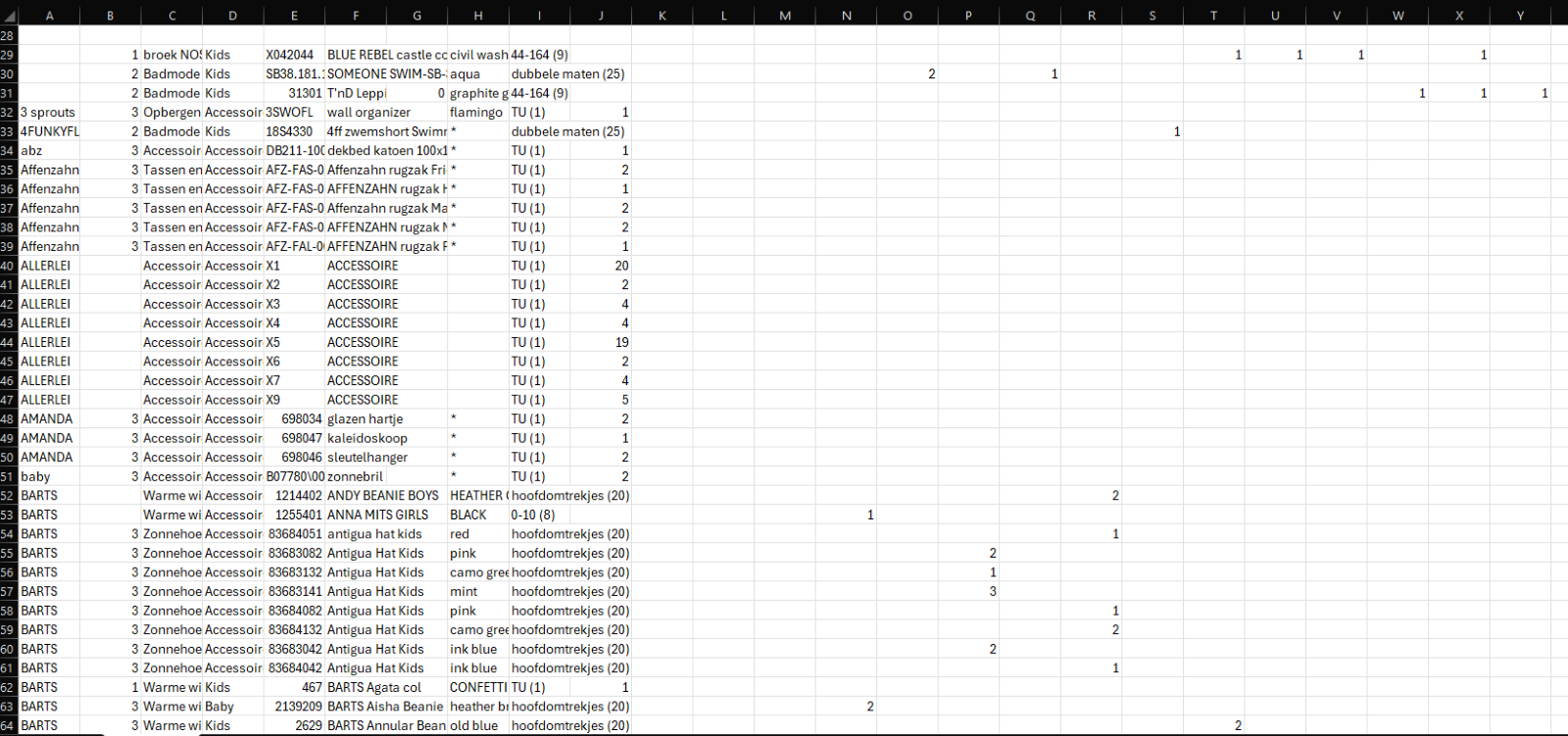Click cell with '4FUNKYFL' brand name

click(x=50, y=131)
